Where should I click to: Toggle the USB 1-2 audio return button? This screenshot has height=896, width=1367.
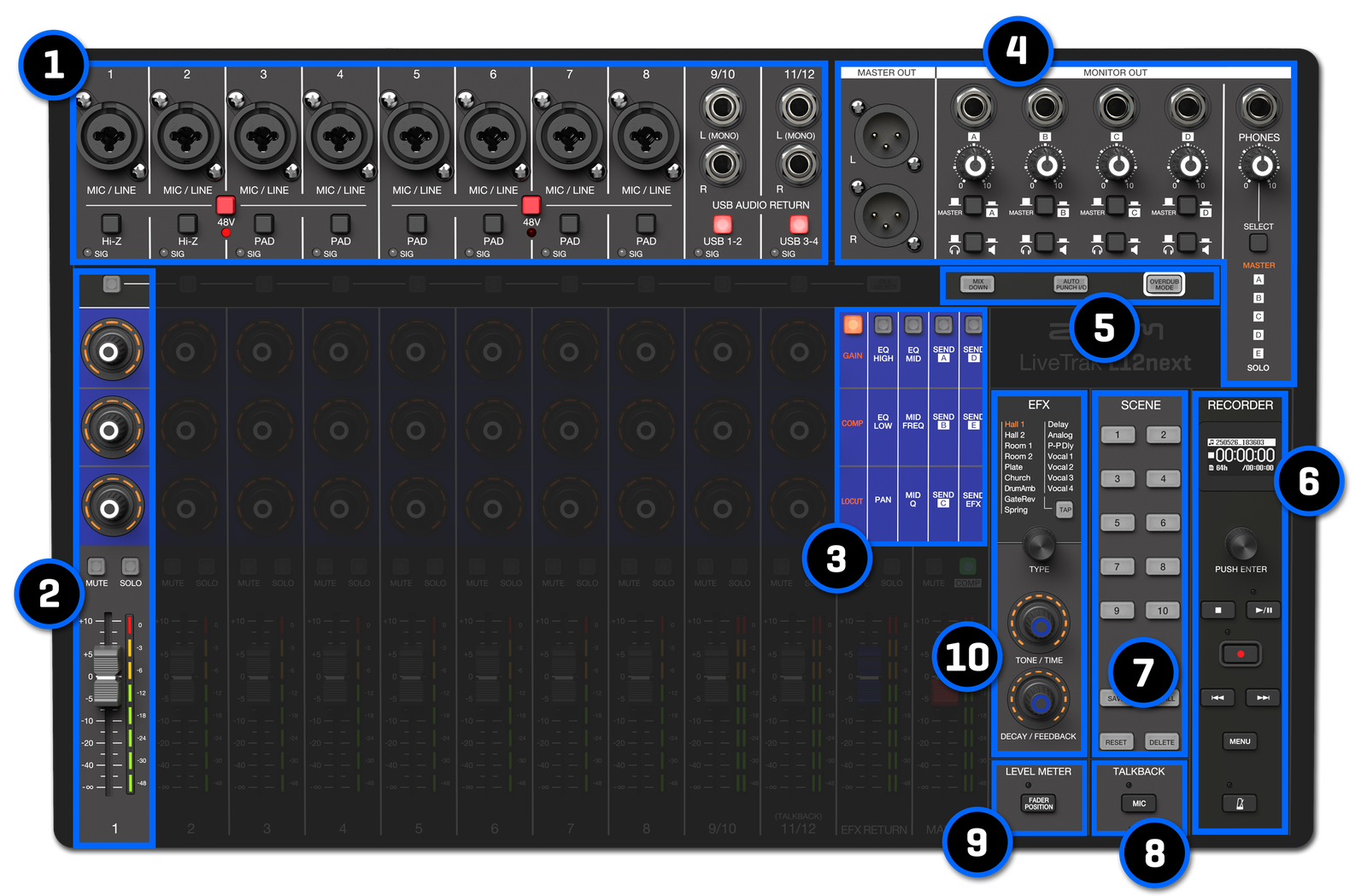pyautogui.click(x=722, y=224)
